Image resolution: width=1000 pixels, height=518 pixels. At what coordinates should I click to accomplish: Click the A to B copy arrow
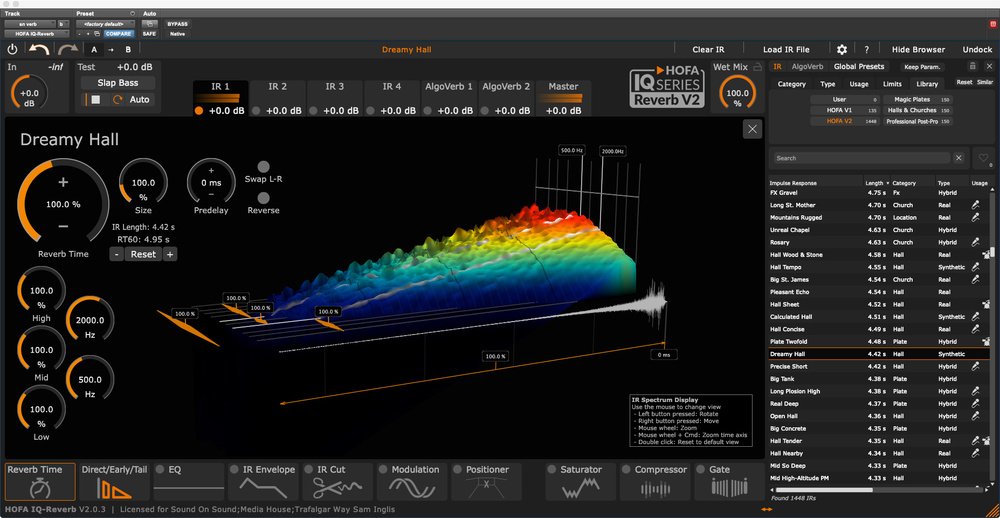[111, 49]
